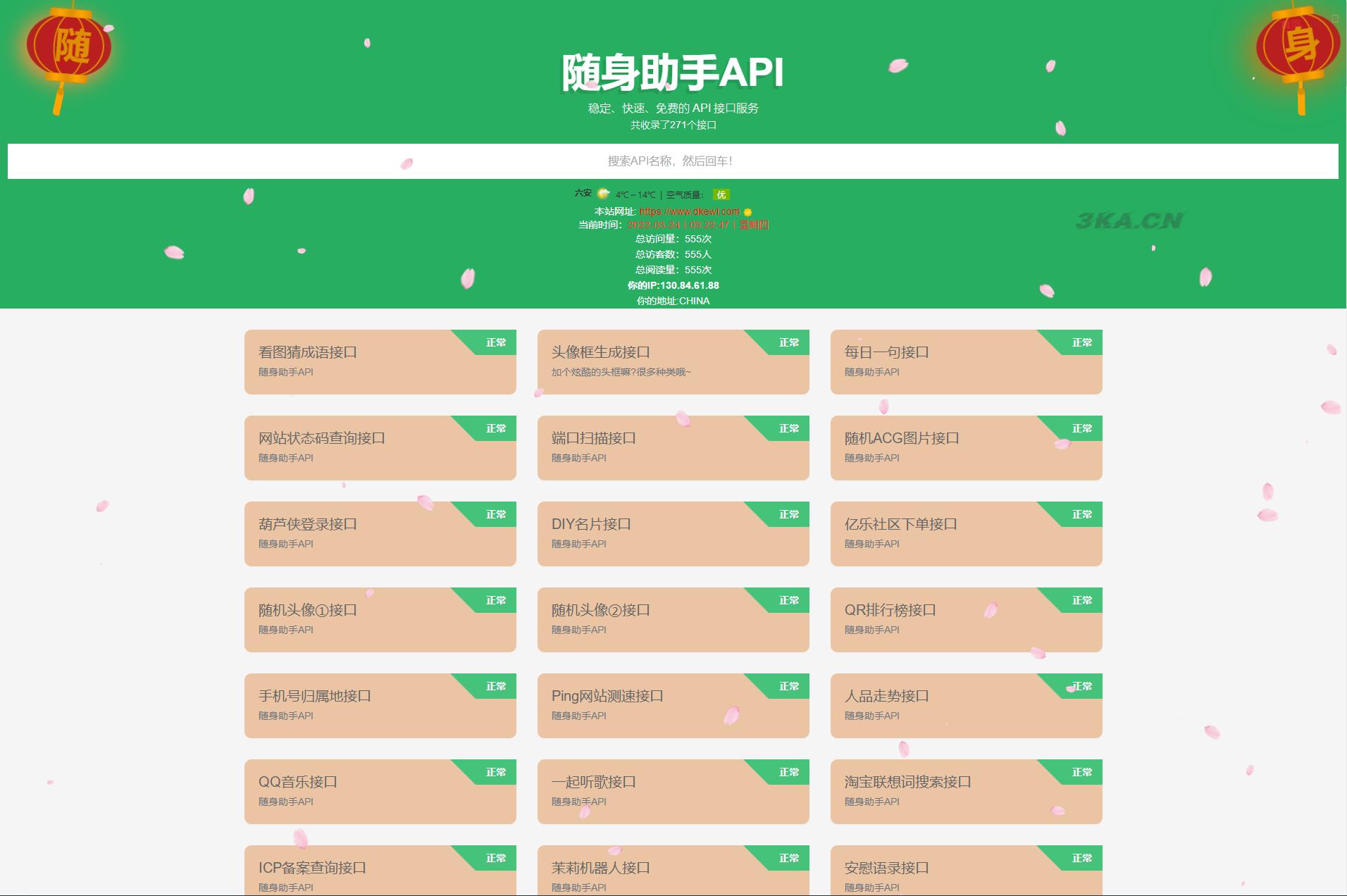The height and width of the screenshot is (896, 1347).
Task: Click the 正常 status ribbon on QQ音乐接口
Action: coord(495,772)
